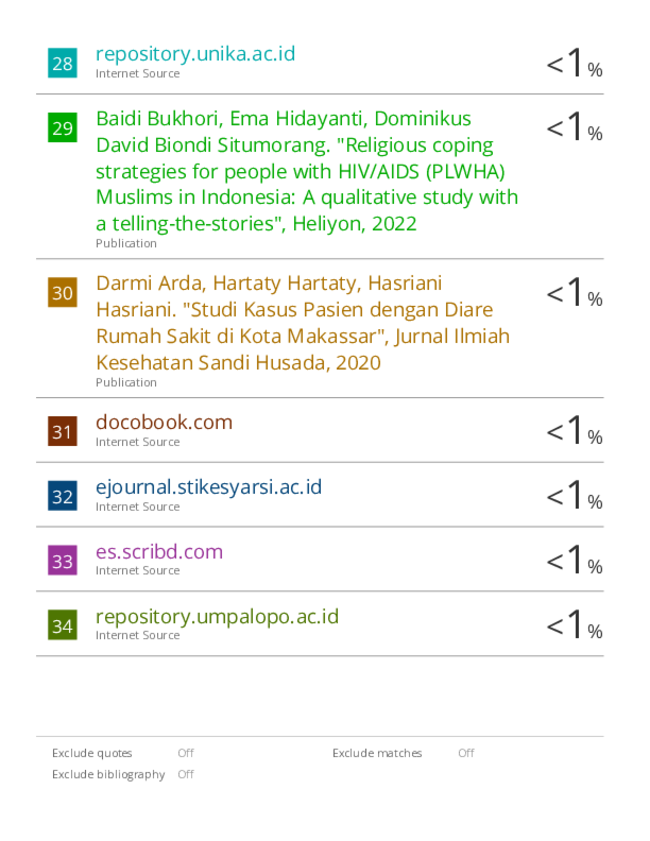Click the brown source badge numbered 31

click(62, 431)
